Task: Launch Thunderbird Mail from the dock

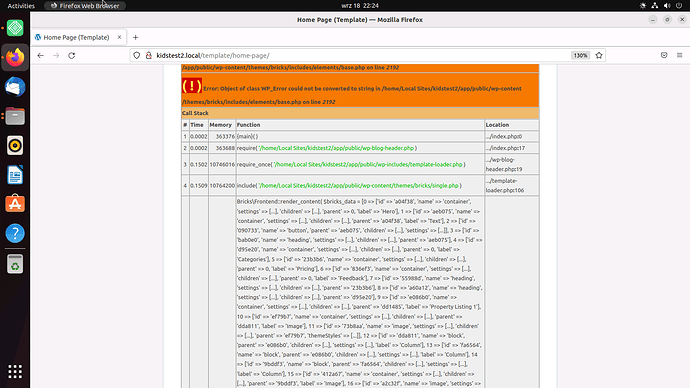Action: [15, 87]
